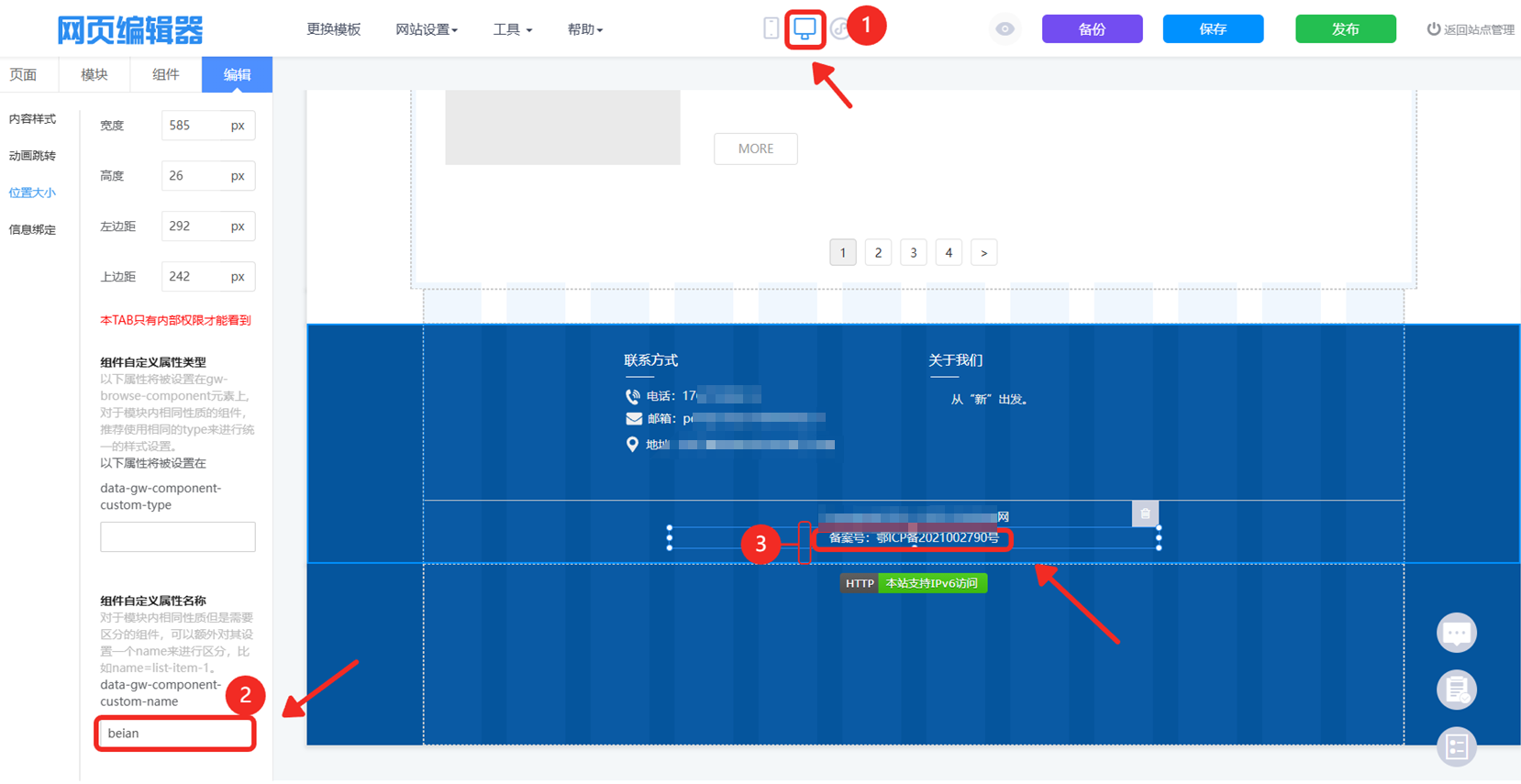The width and height of the screenshot is (1521, 784).
Task: Click the red 本TAB只有内部权限才能看到 notice
Action: click(175, 320)
